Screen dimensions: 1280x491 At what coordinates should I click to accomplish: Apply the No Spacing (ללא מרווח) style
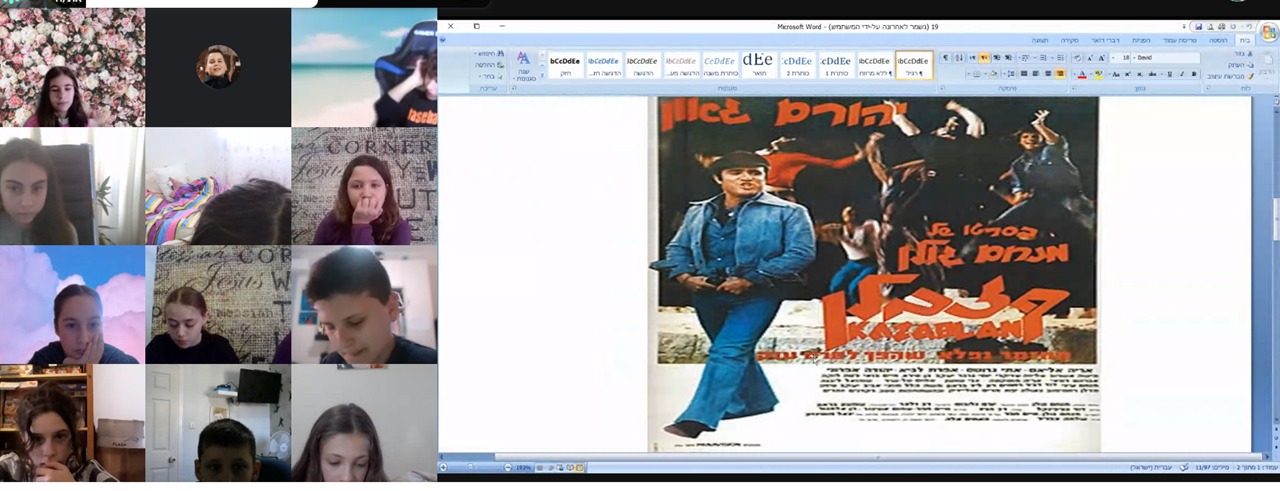pyautogui.click(x=874, y=66)
